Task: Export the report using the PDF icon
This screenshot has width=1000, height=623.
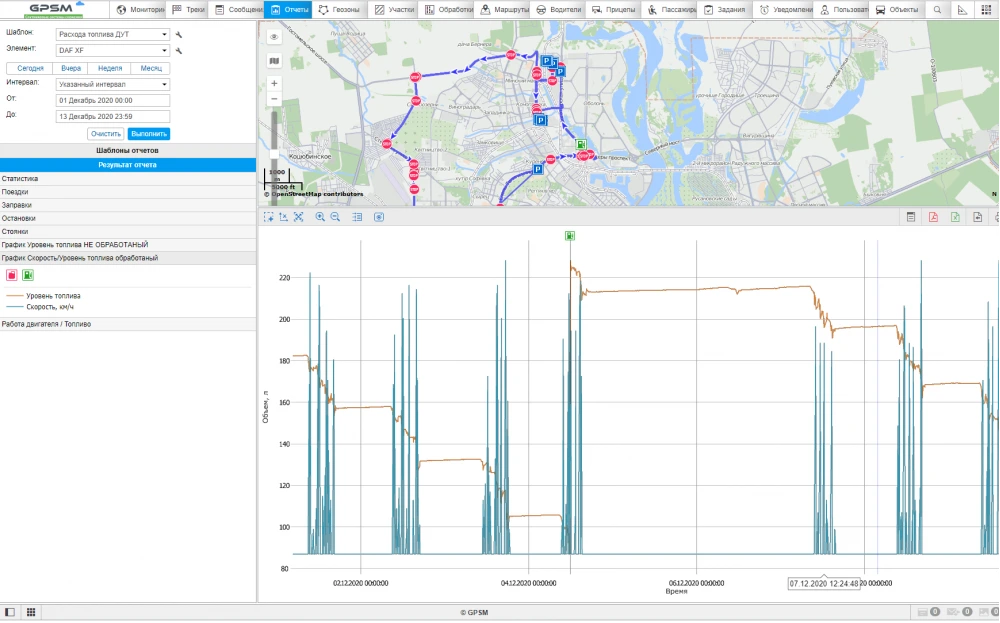Action: [x=933, y=217]
